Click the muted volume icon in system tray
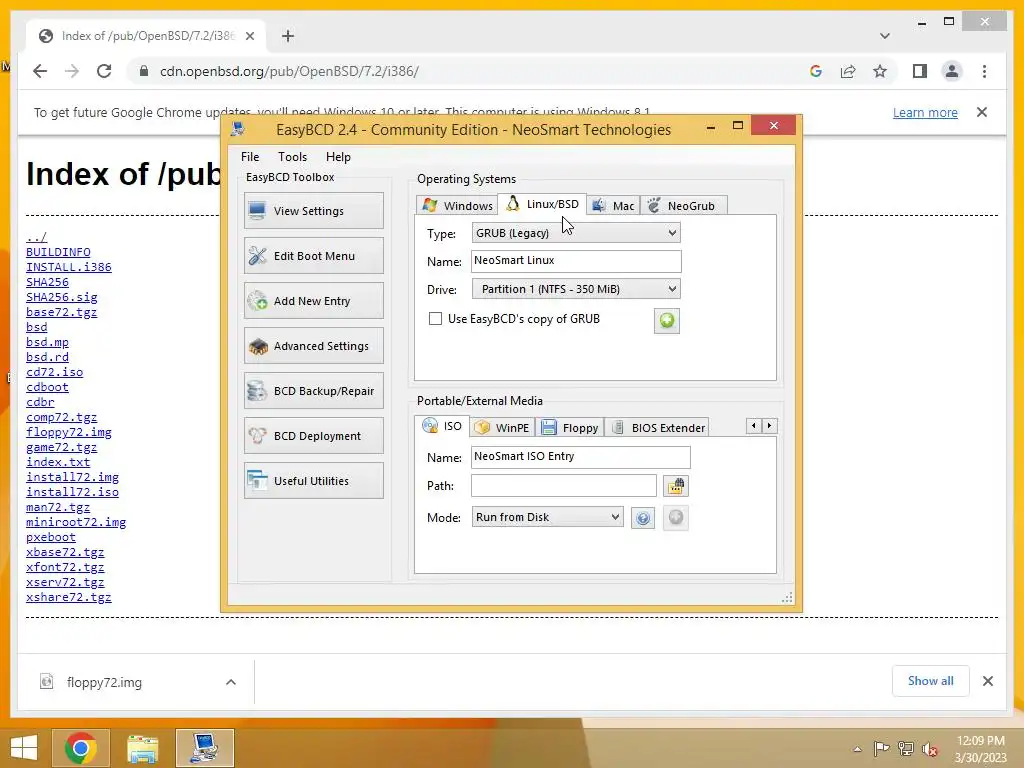 point(930,749)
